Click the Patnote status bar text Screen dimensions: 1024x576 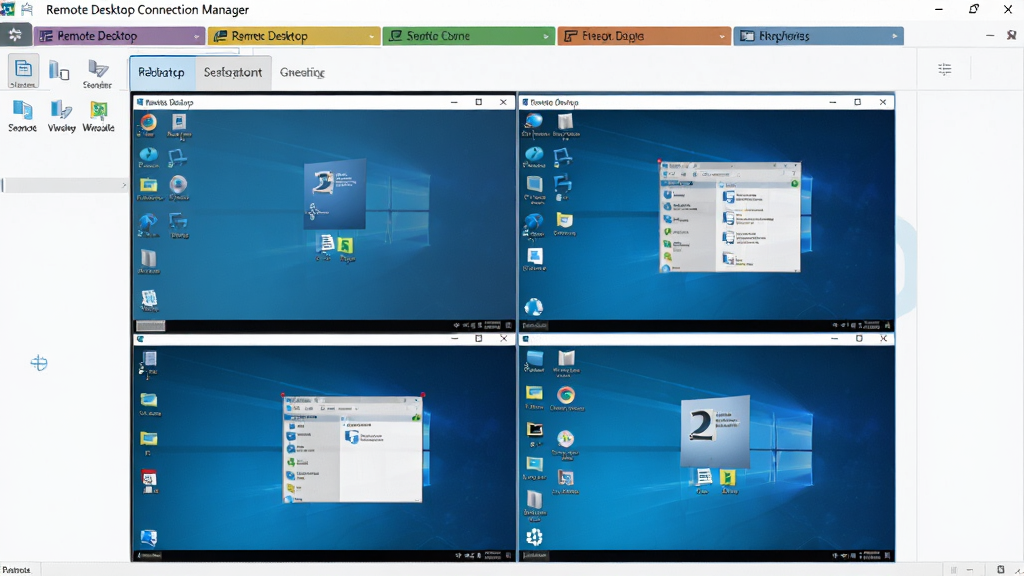pyautogui.click(x=16, y=569)
